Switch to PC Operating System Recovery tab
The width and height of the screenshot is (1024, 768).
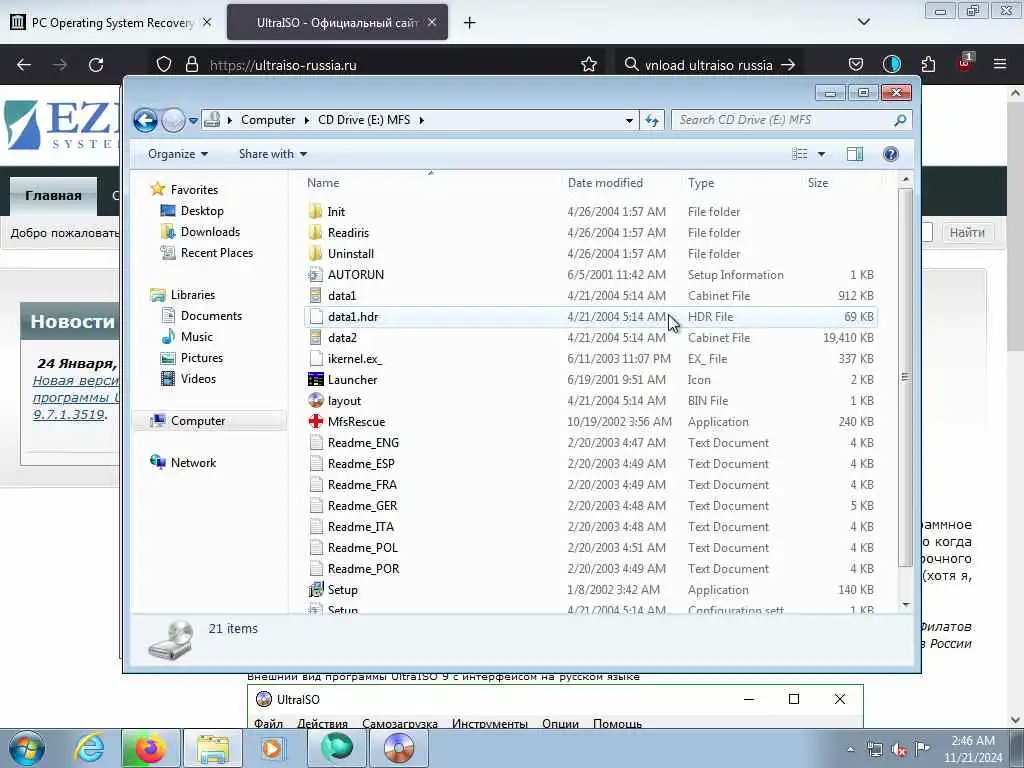(x=112, y=23)
